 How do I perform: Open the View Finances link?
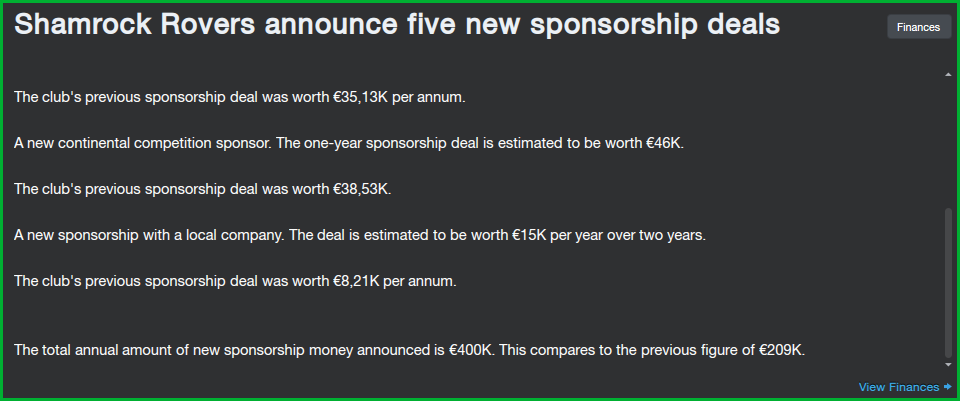click(x=898, y=387)
